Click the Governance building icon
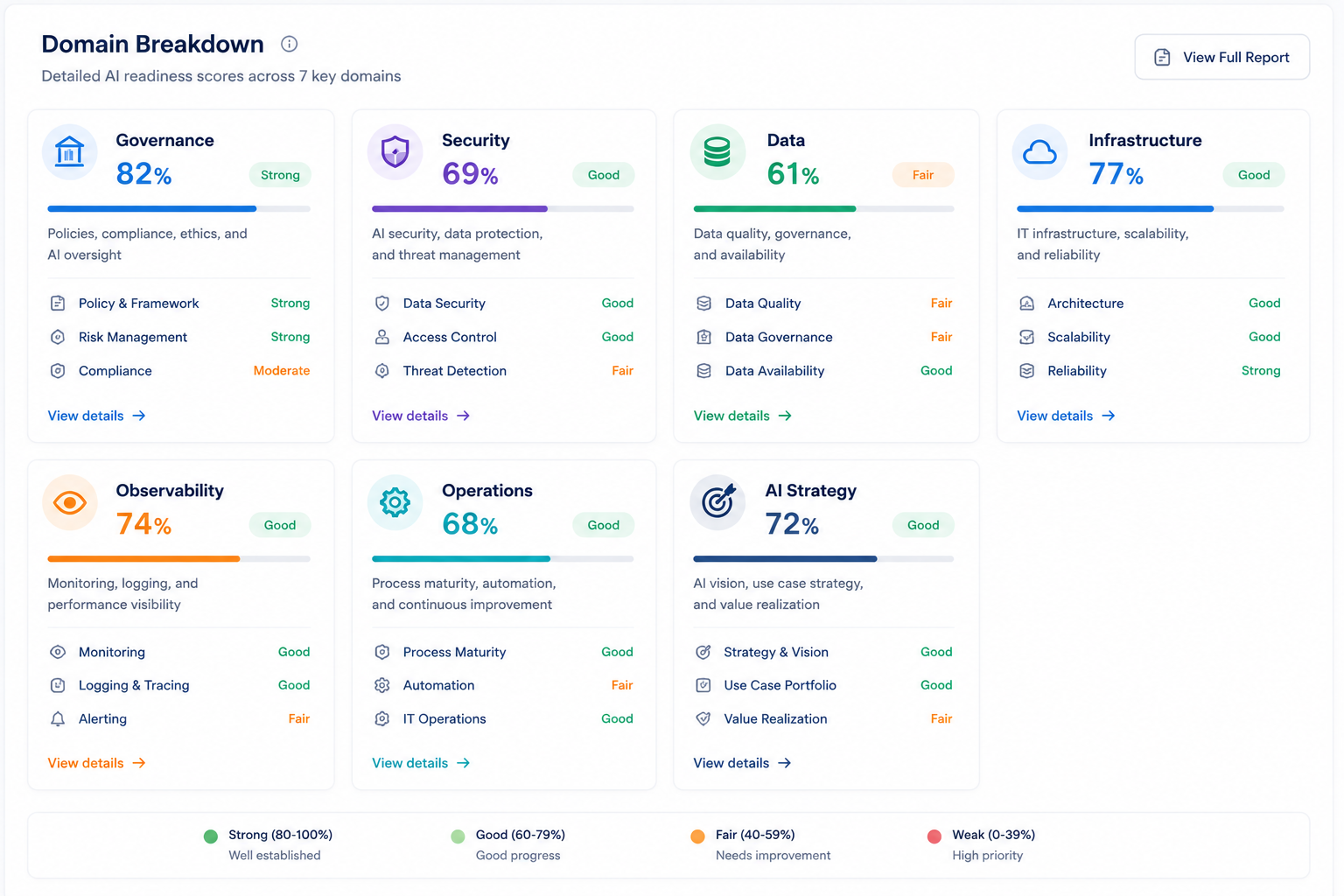This screenshot has height=896, width=1344. tap(70, 151)
